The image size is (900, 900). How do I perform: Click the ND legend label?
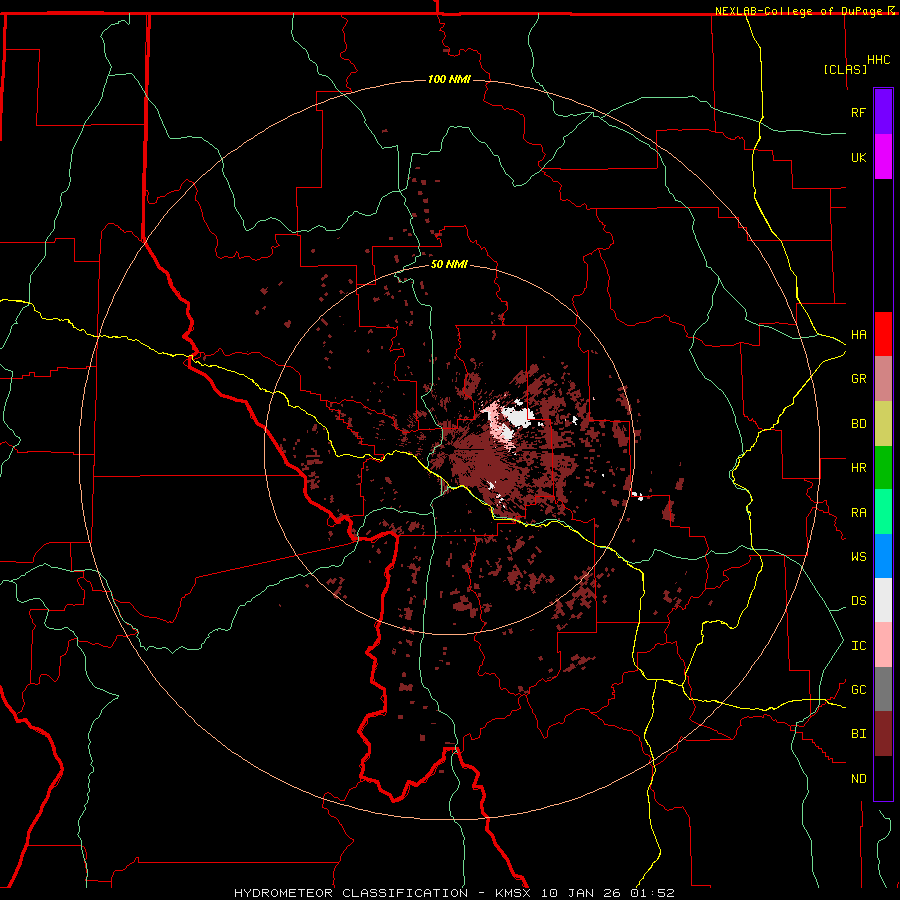click(x=858, y=779)
